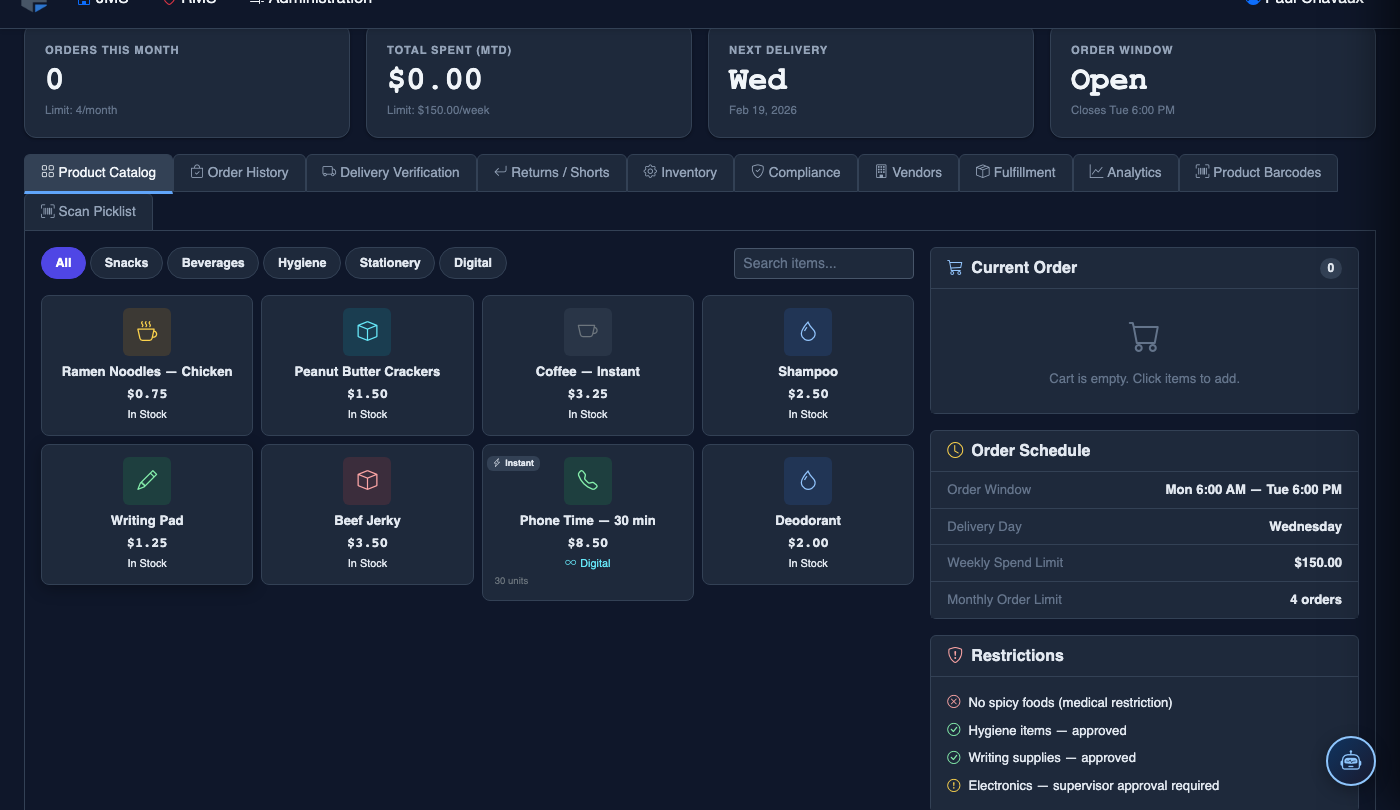Click the "Closes Tue 6:00 PM" text

coord(1123,110)
